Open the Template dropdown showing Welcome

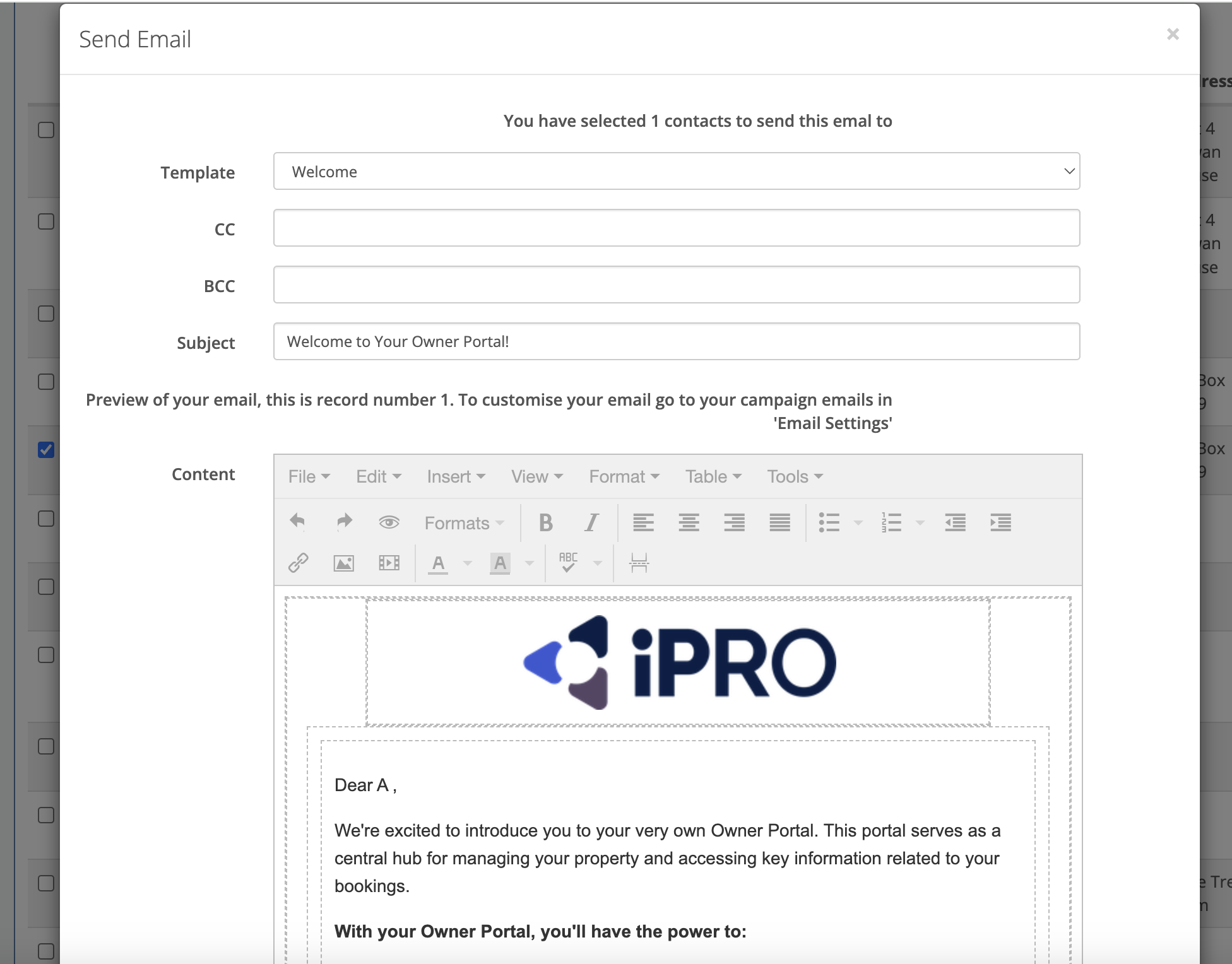(x=676, y=171)
